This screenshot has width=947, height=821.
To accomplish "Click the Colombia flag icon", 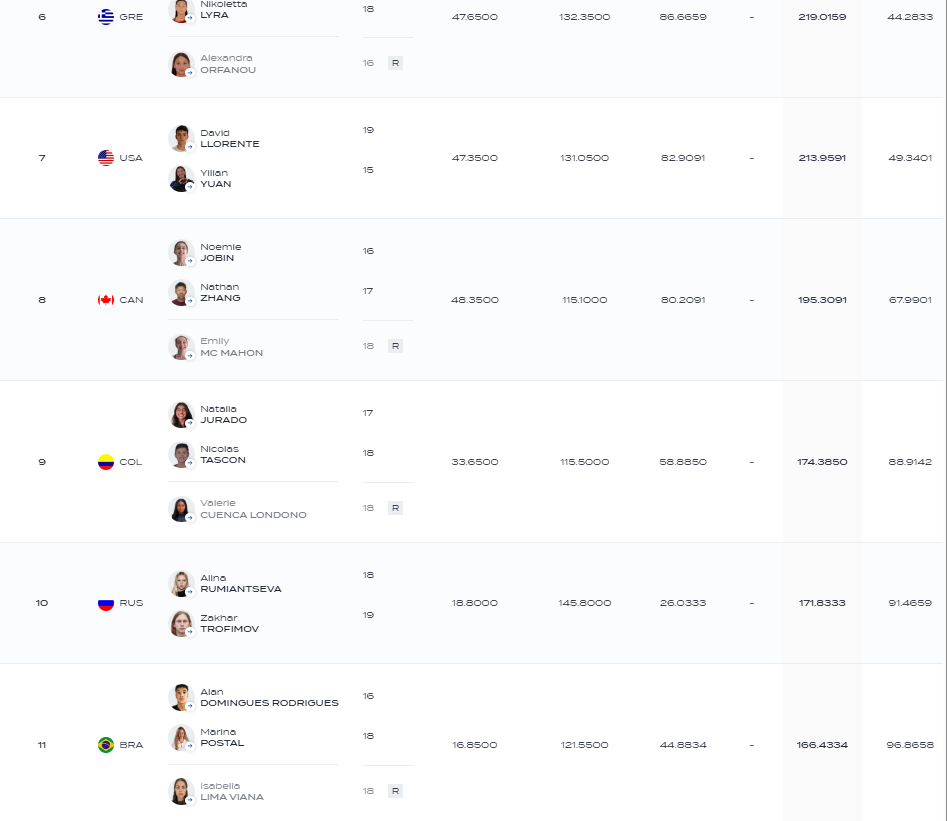I will coord(106,462).
